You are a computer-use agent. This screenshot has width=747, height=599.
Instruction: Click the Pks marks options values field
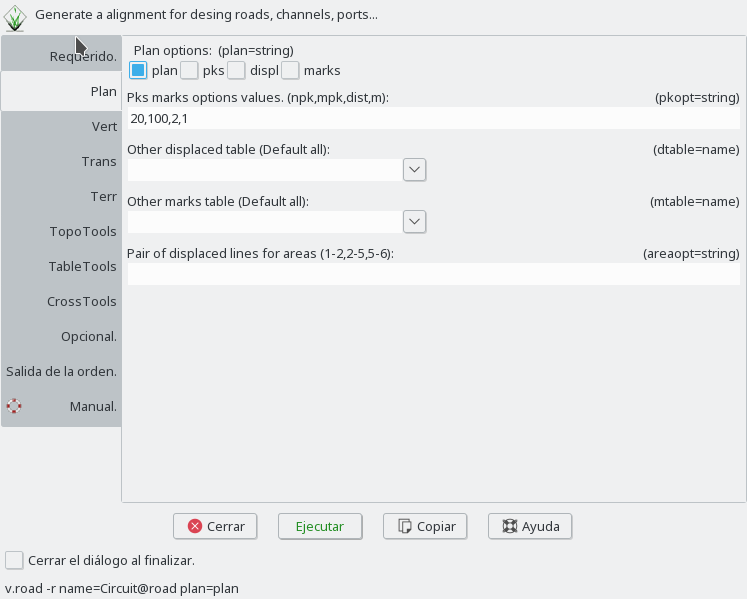coord(433,118)
